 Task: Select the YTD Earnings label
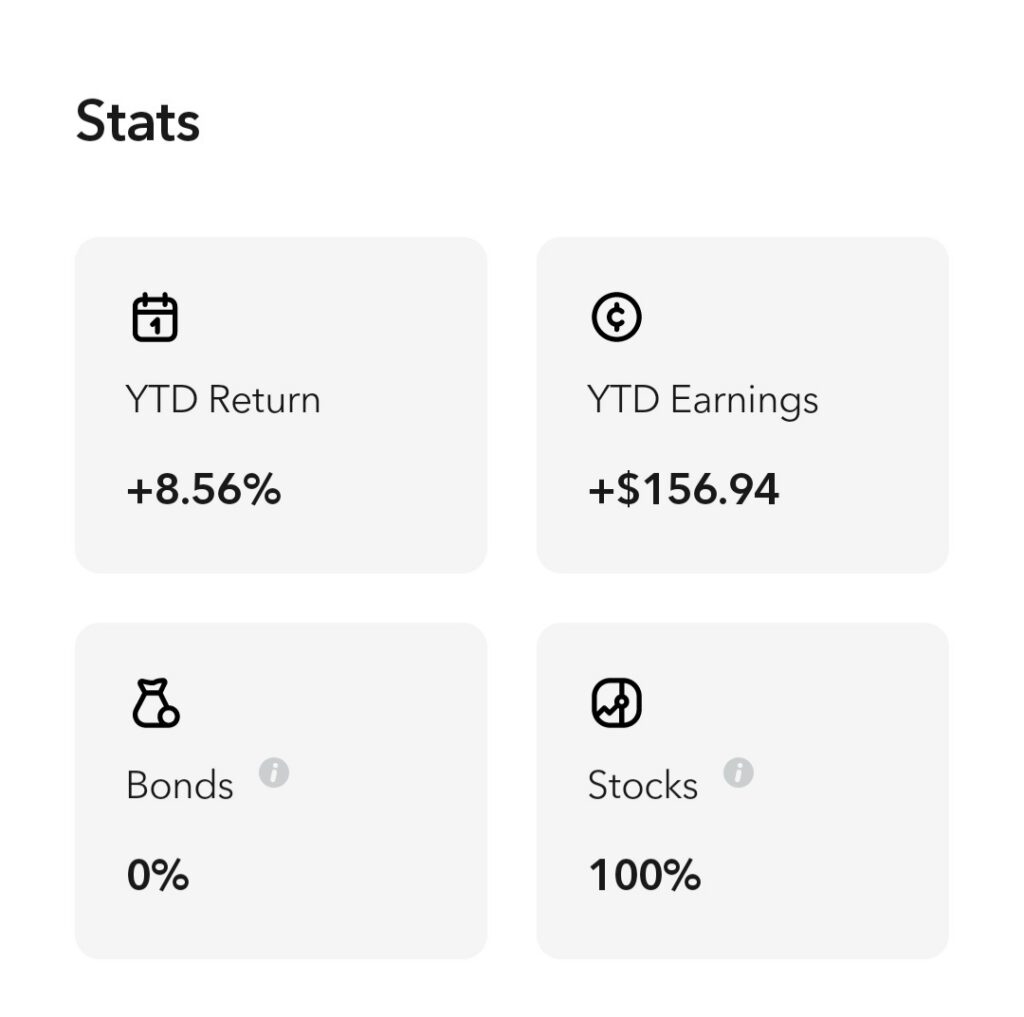point(702,400)
